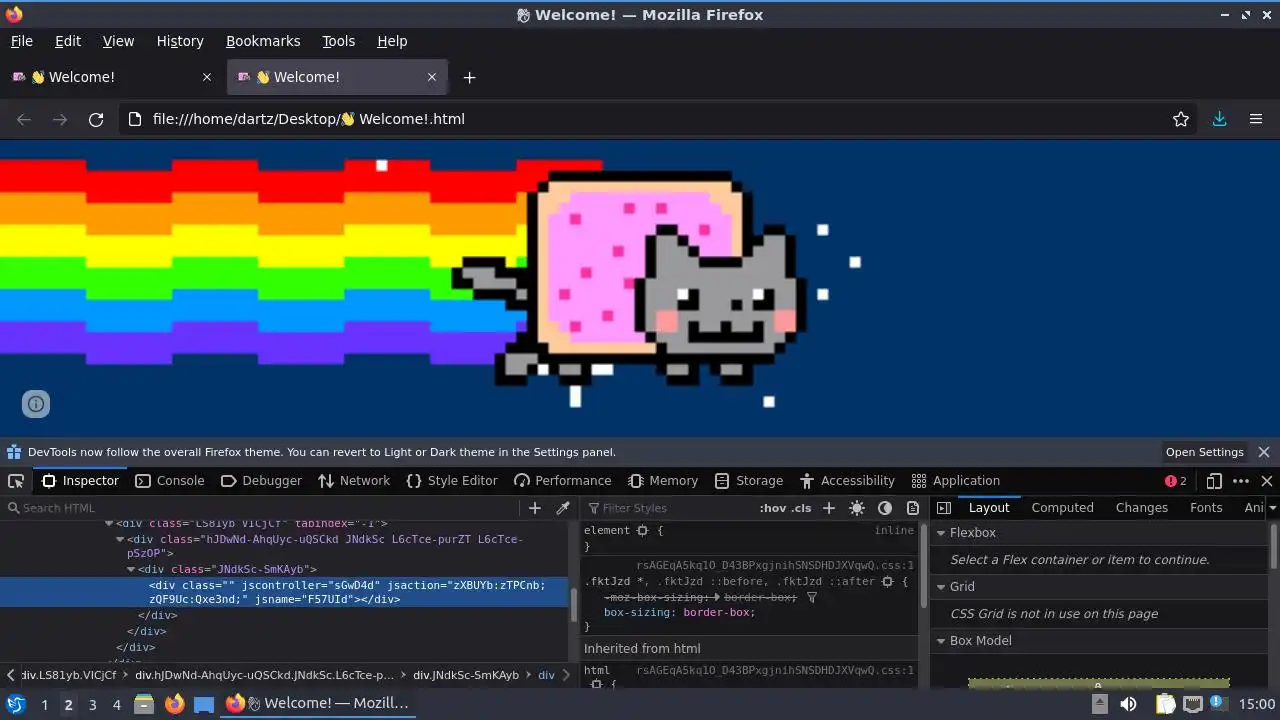1280x720 pixels.
Task: Close the DevTools toolbox
Action: 1267,481
